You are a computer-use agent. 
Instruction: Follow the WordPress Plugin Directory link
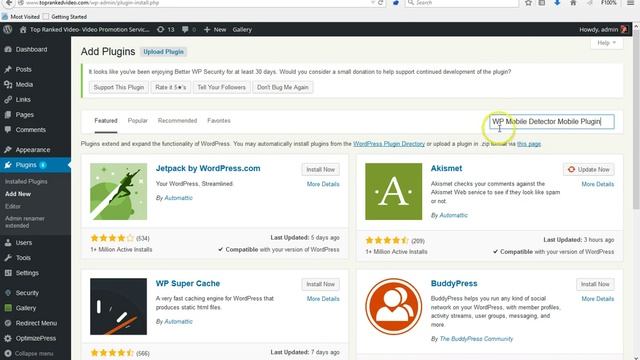389,144
